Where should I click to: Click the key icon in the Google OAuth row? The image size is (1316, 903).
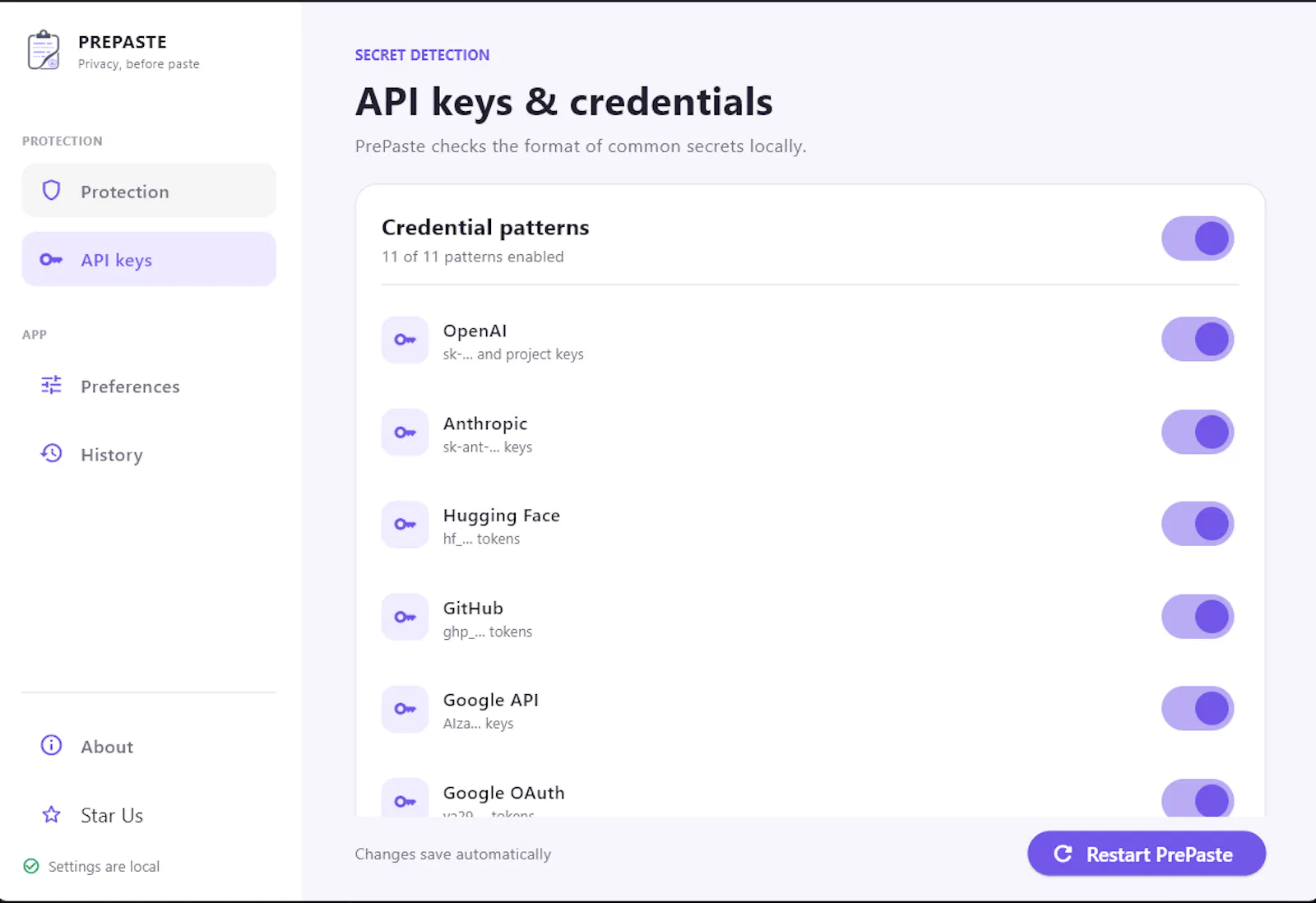click(405, 799)
